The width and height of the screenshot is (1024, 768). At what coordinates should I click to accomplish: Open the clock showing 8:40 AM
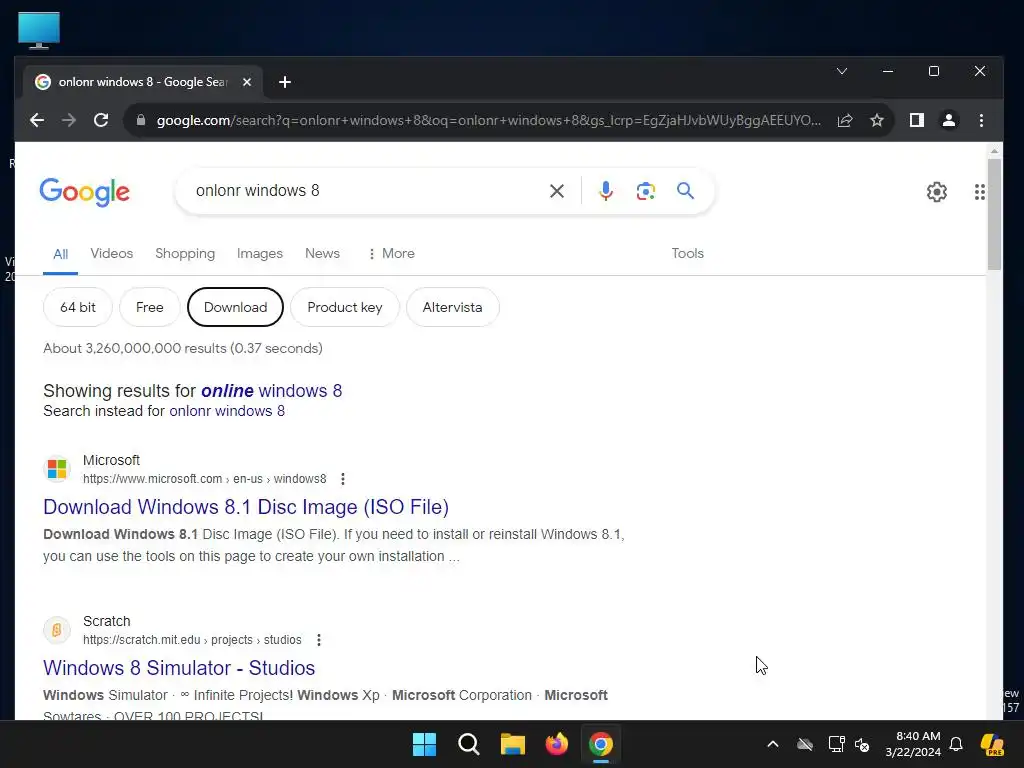point(913,744)
